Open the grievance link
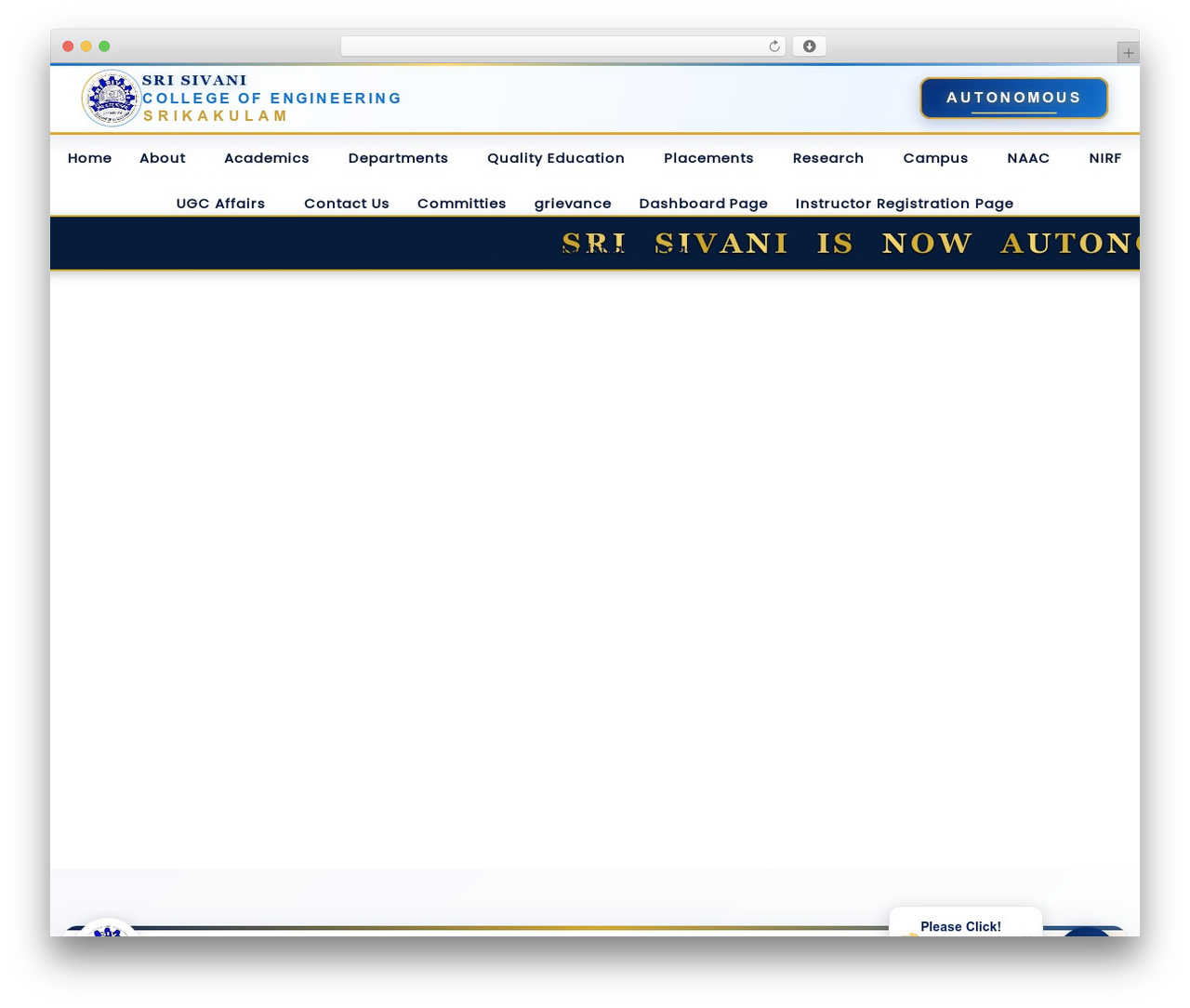This screenshot has height=1008, width=1190. tap(573, 204)
